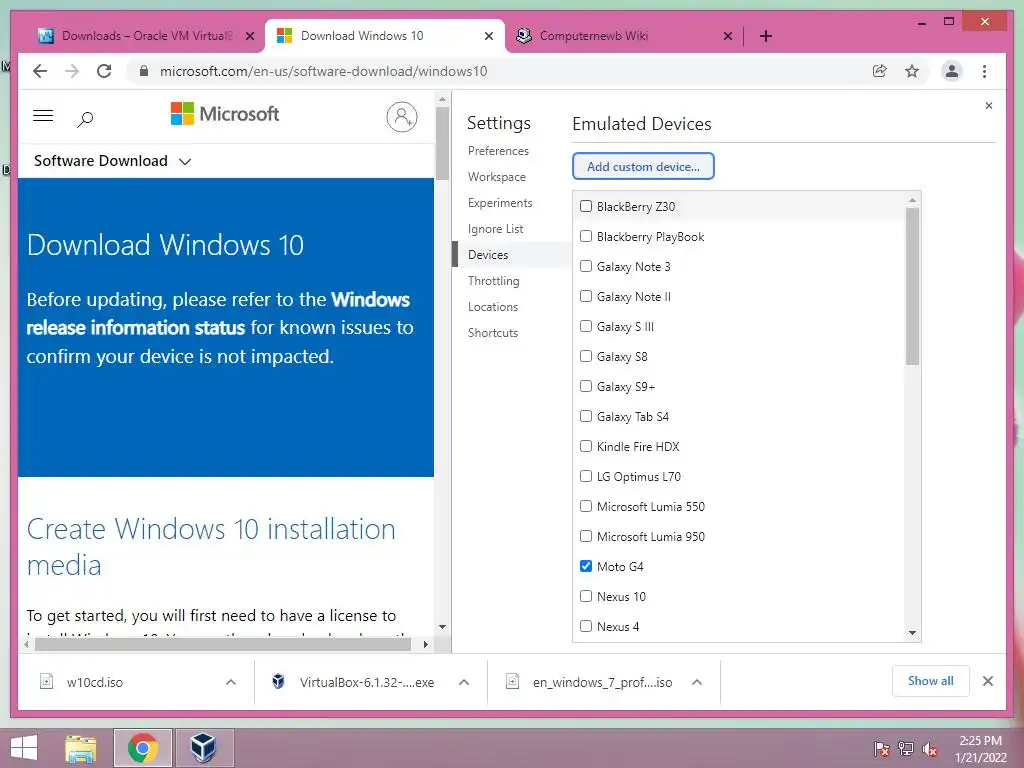Open the Windows Start menu

click(x=24, y=748)
